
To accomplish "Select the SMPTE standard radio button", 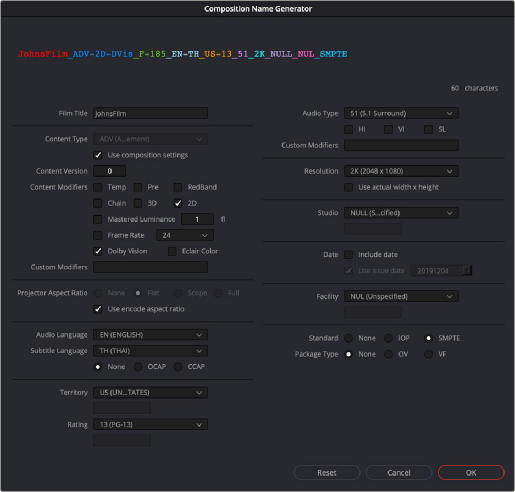I will [x=428, y=338].
